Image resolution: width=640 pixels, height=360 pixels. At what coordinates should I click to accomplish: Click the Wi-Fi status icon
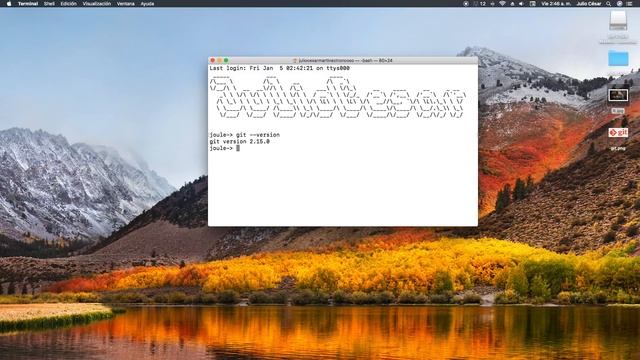[502, 4]
